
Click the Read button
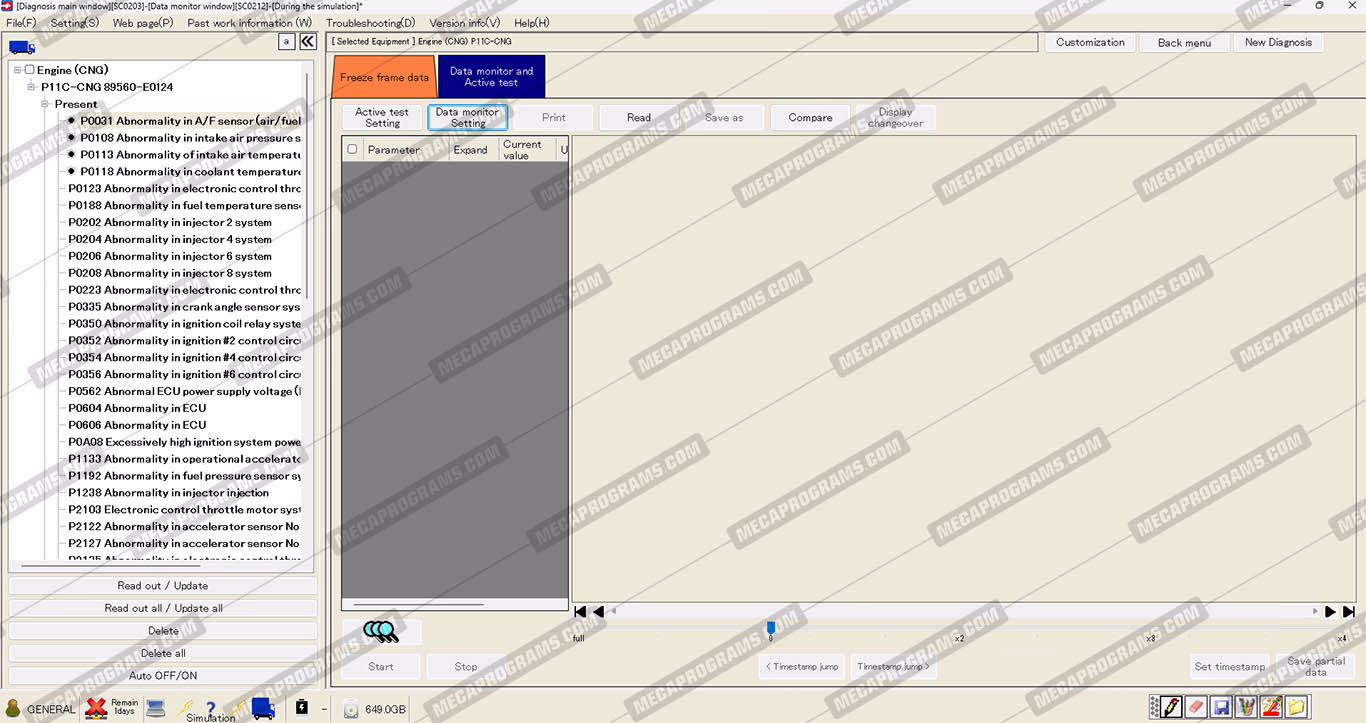click(x=639, y=118)
